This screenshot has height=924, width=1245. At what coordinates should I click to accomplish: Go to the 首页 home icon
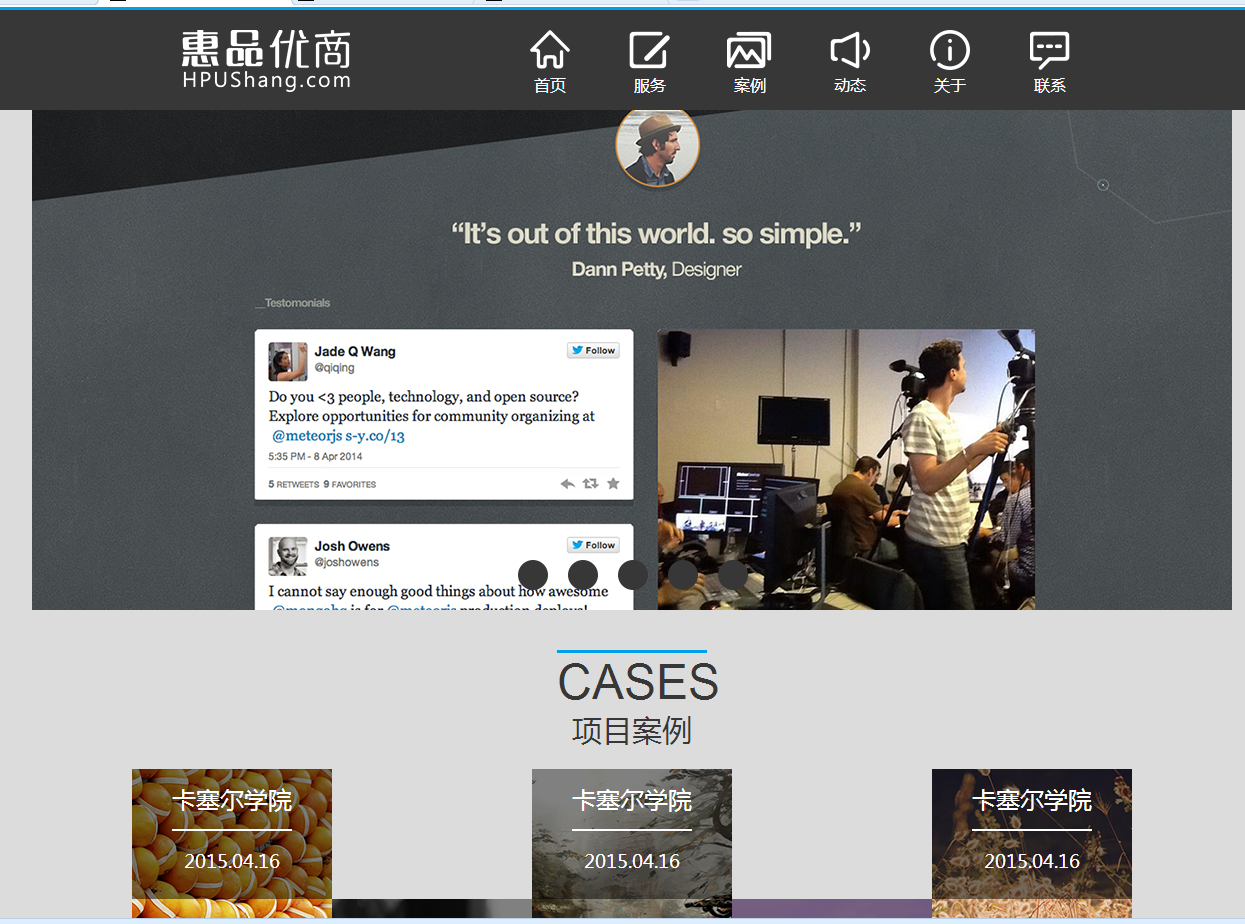(550, 52)
